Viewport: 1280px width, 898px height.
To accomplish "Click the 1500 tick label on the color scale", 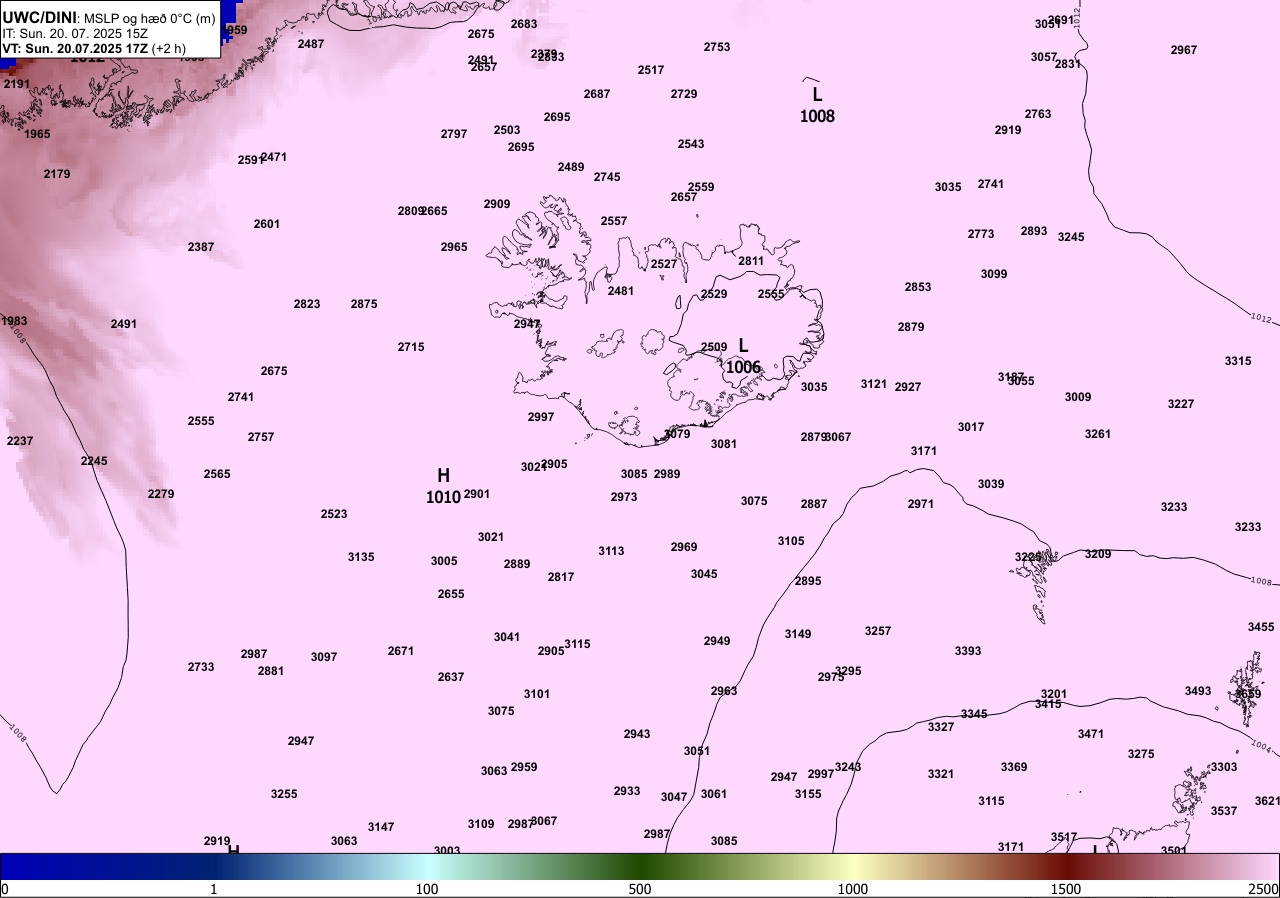I will [x=1066, y=889].
